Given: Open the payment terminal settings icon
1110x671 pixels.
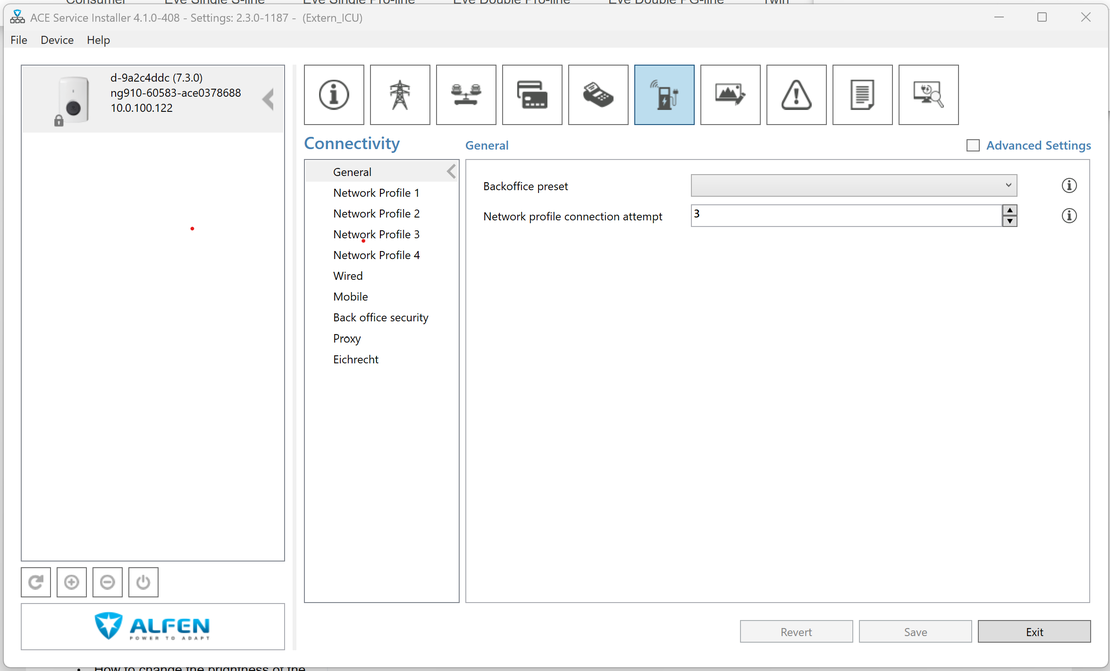Looking at the screenshot, I should click(598, 95).
